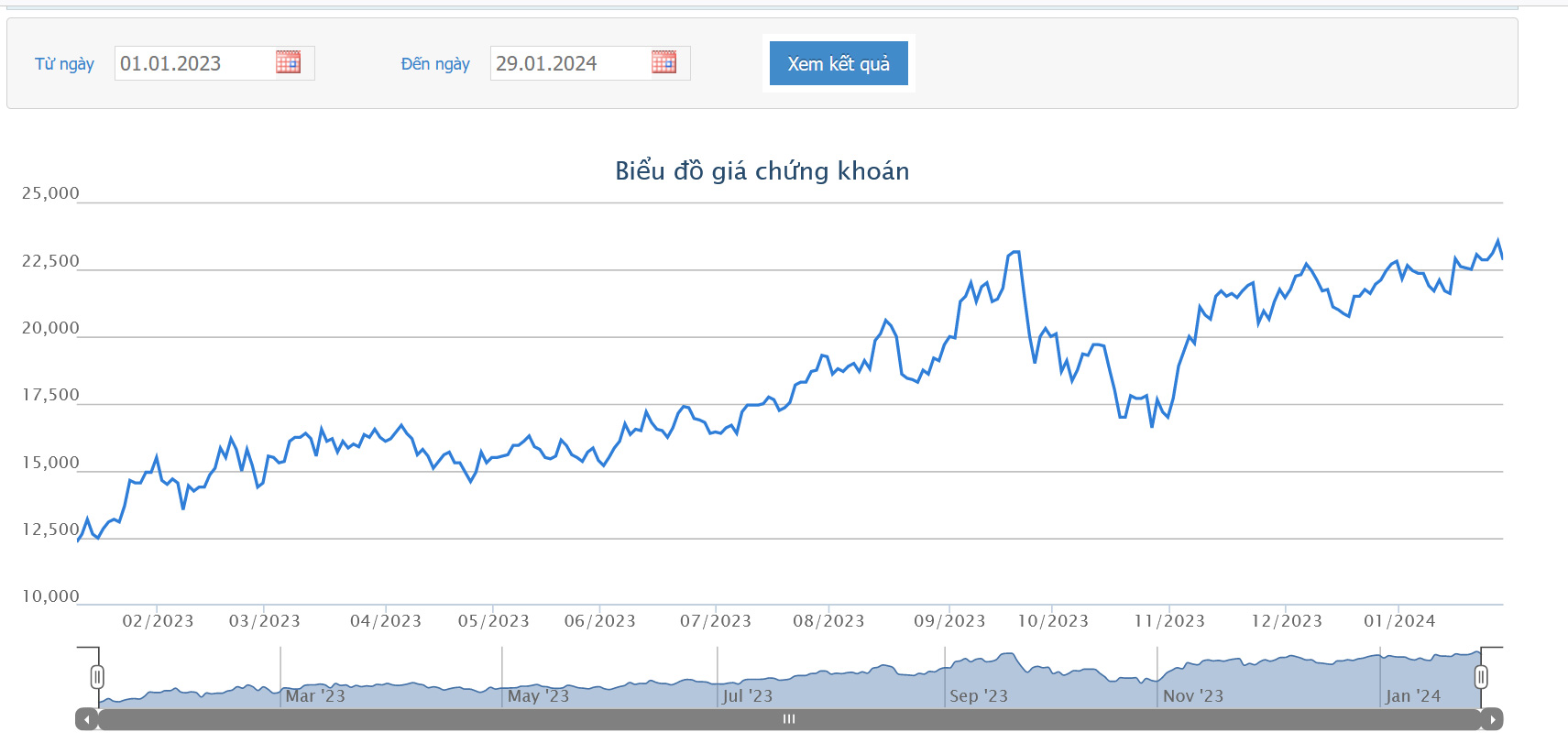
Task: Click 'Jan '24' marker in navigator
Action: click(1412, 696)
